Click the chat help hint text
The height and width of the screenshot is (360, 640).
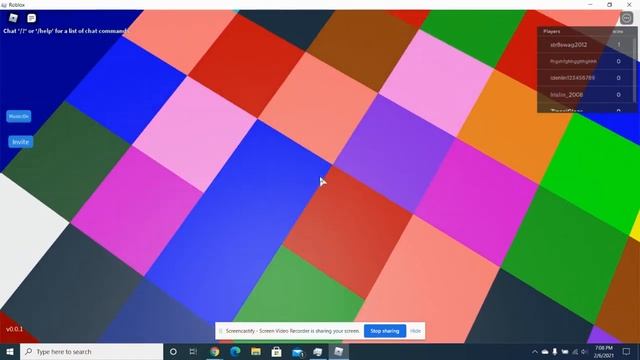pyautogui.click(x=66, y=31)
